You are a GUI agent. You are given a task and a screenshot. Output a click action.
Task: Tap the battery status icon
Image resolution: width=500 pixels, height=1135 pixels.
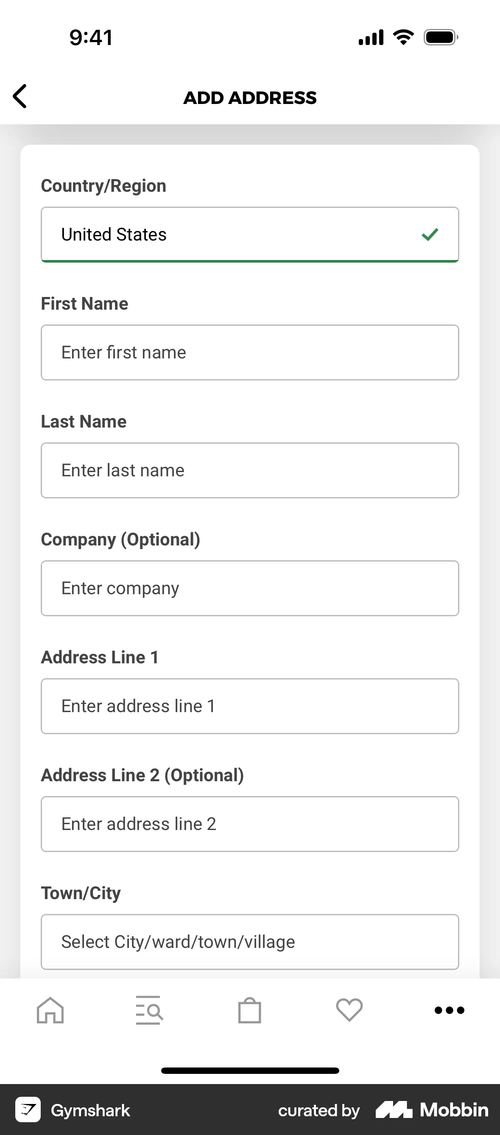tap(441, 37)
